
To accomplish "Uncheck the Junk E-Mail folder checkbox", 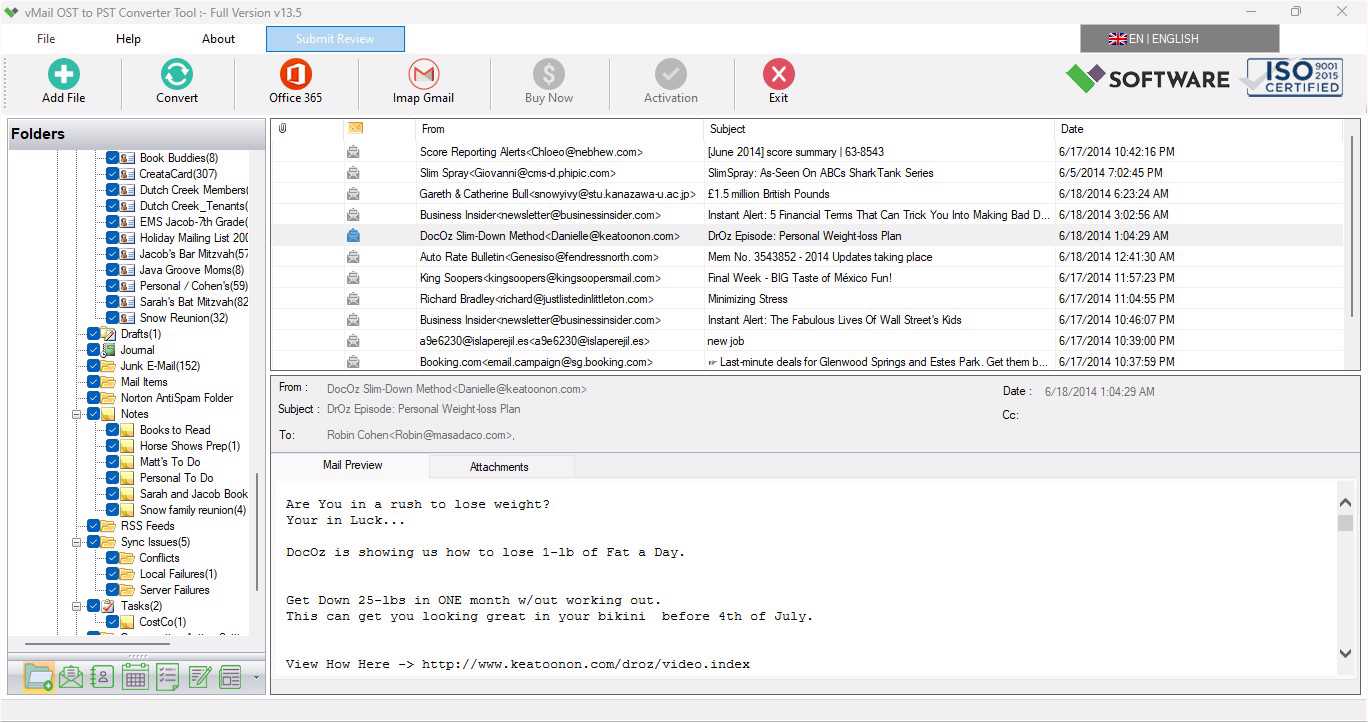I will tap(94, 366).
